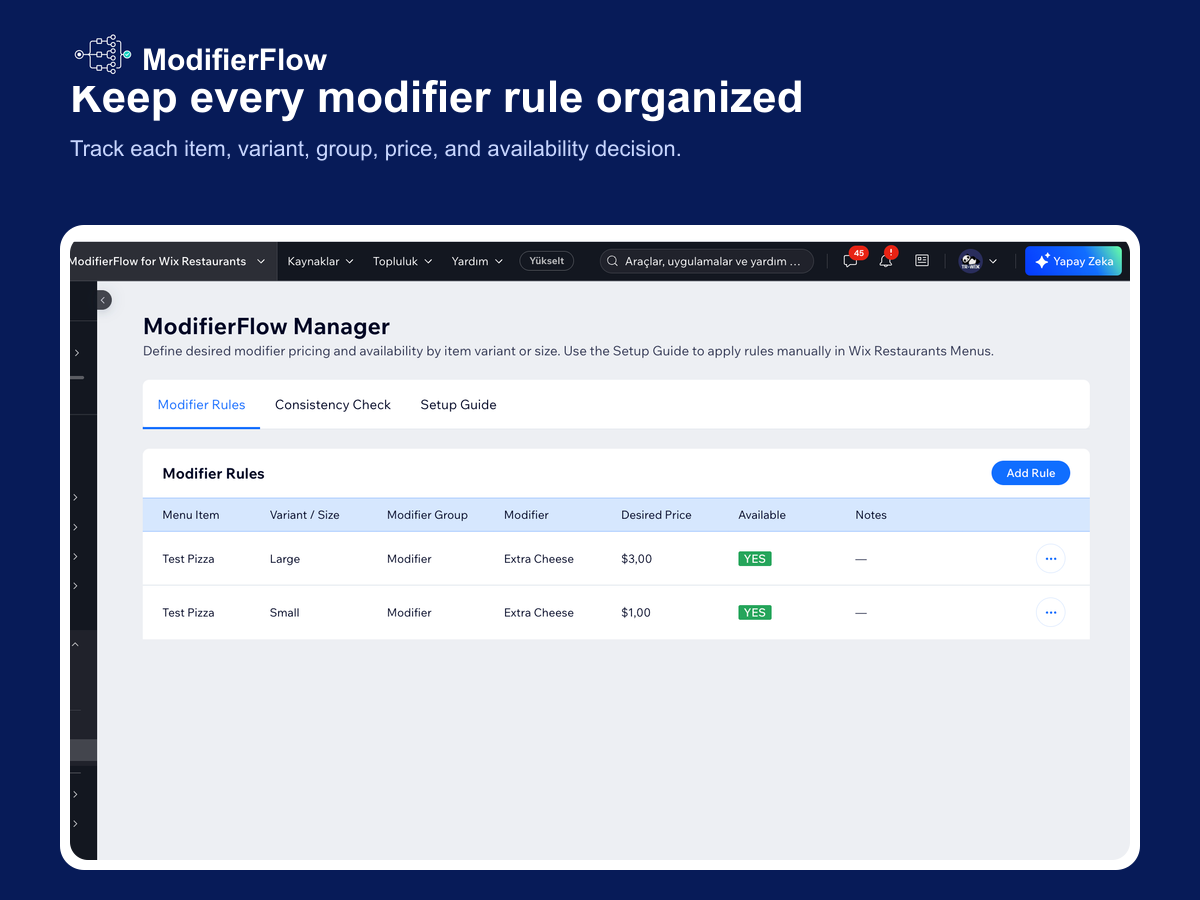
Task: Click the Notes column header
Action: pos(871,515)
